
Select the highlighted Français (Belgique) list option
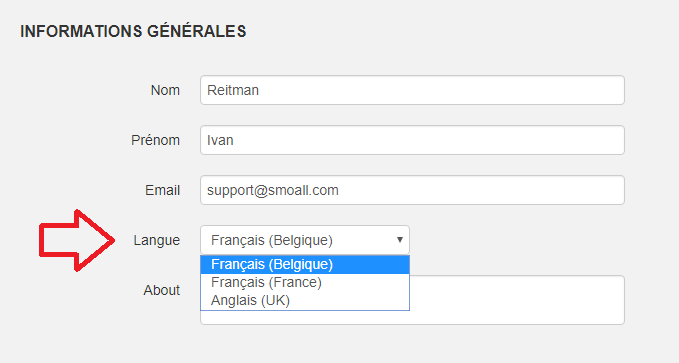click(305, 264)
